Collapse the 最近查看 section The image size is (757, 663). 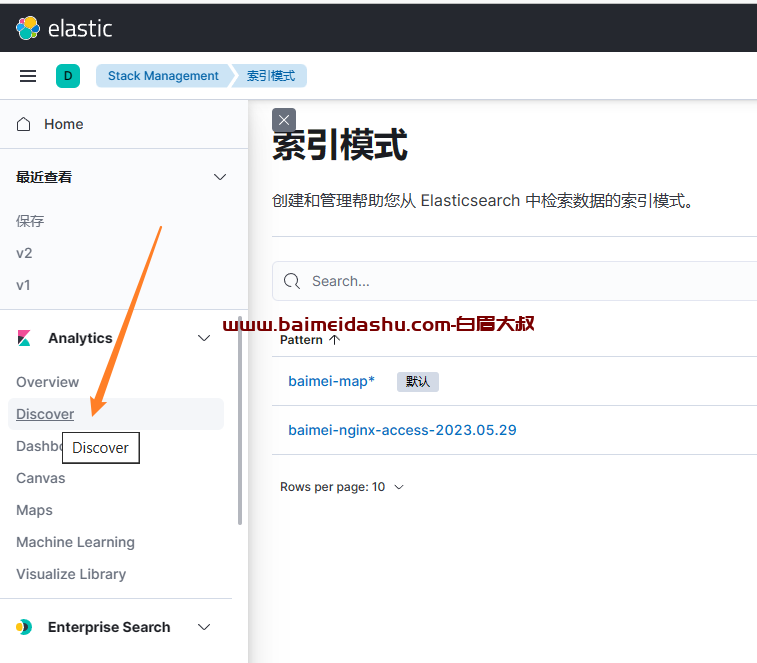pos(220,177)
